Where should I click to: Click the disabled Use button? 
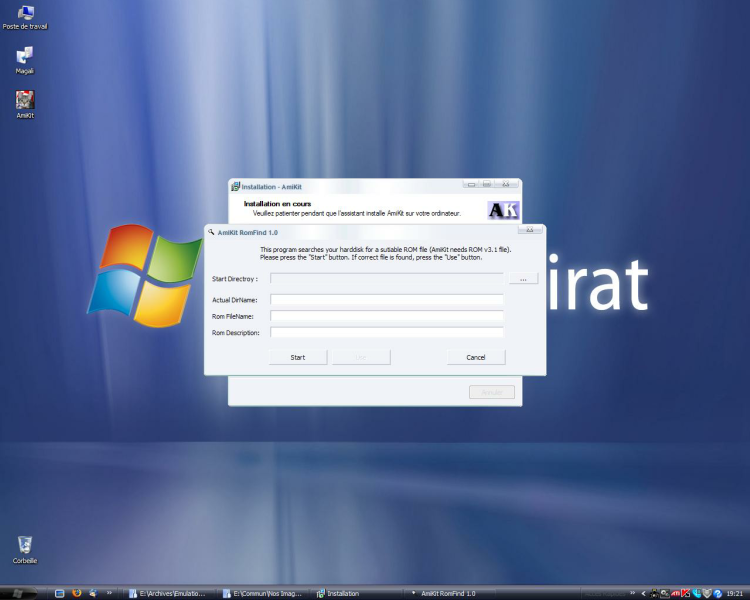(361, 357)
